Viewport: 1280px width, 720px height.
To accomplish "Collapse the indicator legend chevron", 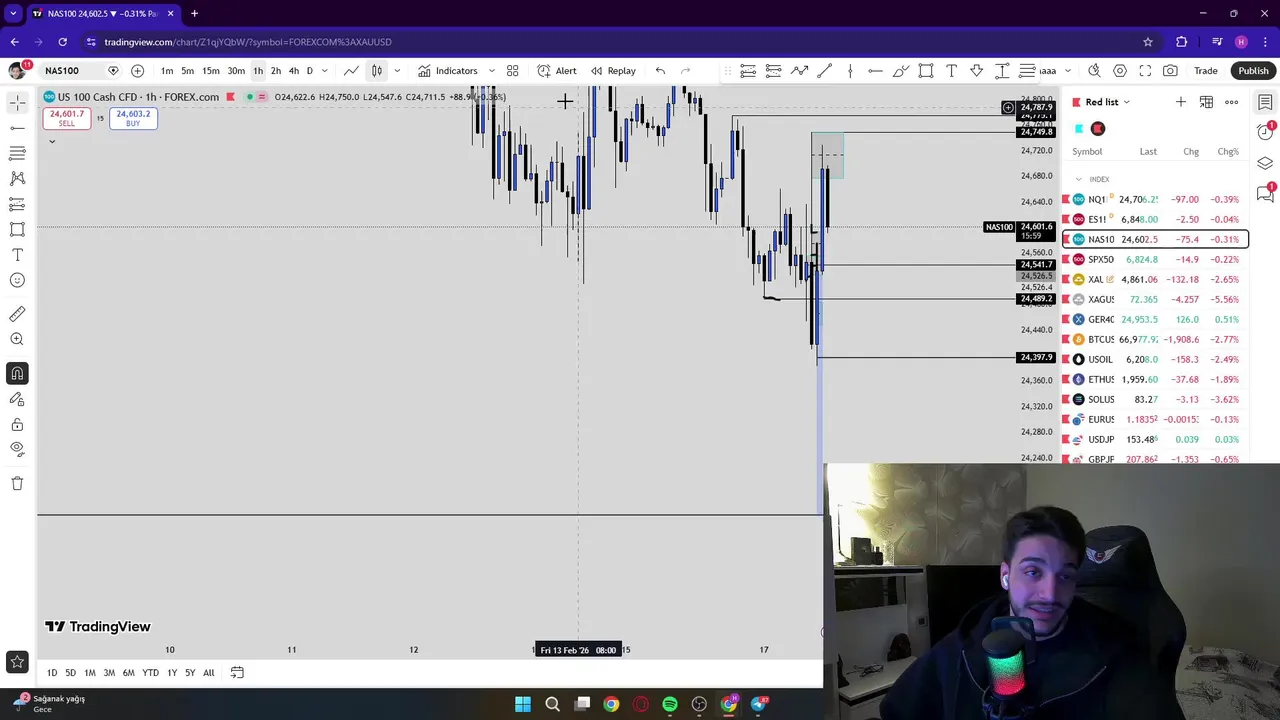I will [52, 141].
